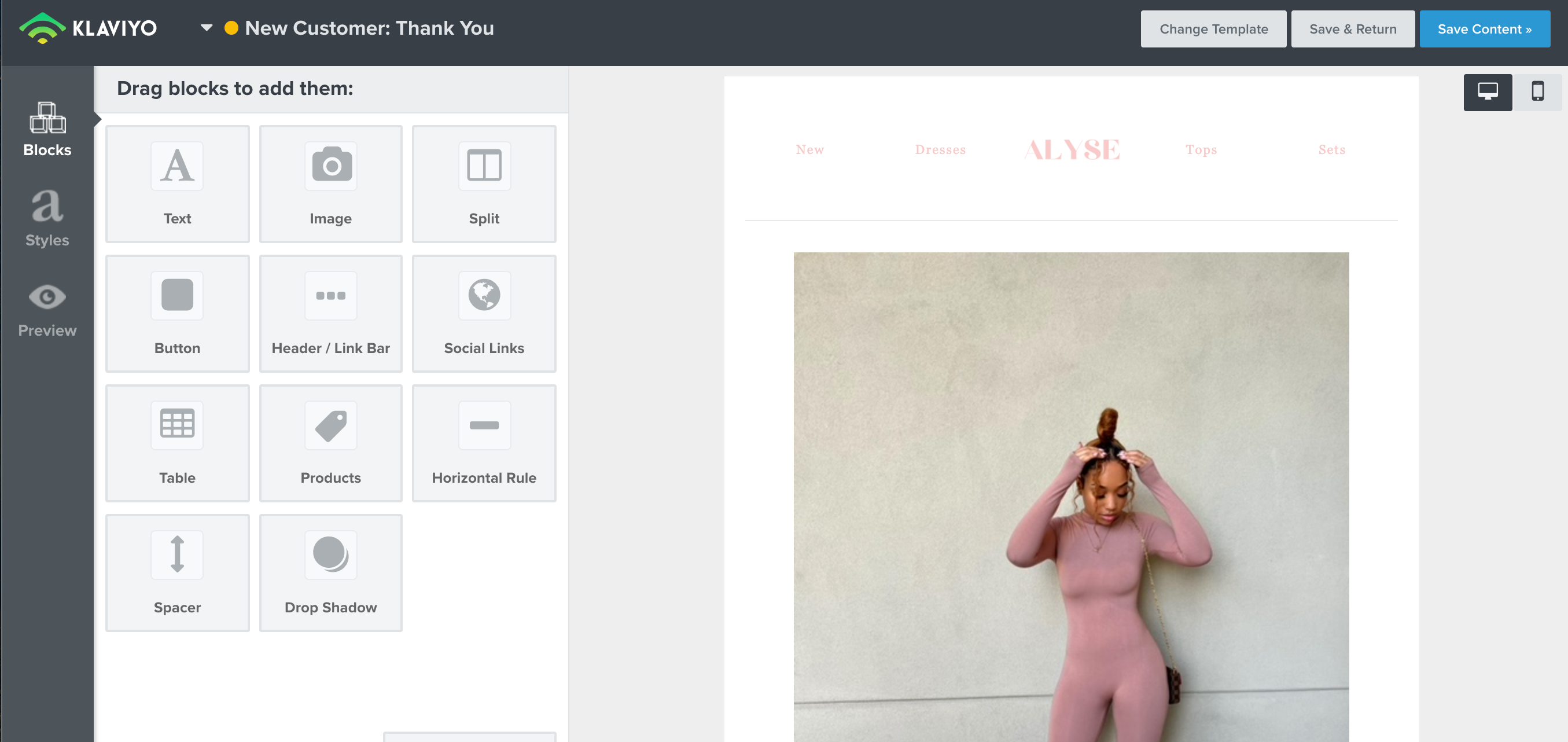Switch to mobile preview mode
Screen dimensions: 1568x742
pyautogui.click(x=1537, y=92)
